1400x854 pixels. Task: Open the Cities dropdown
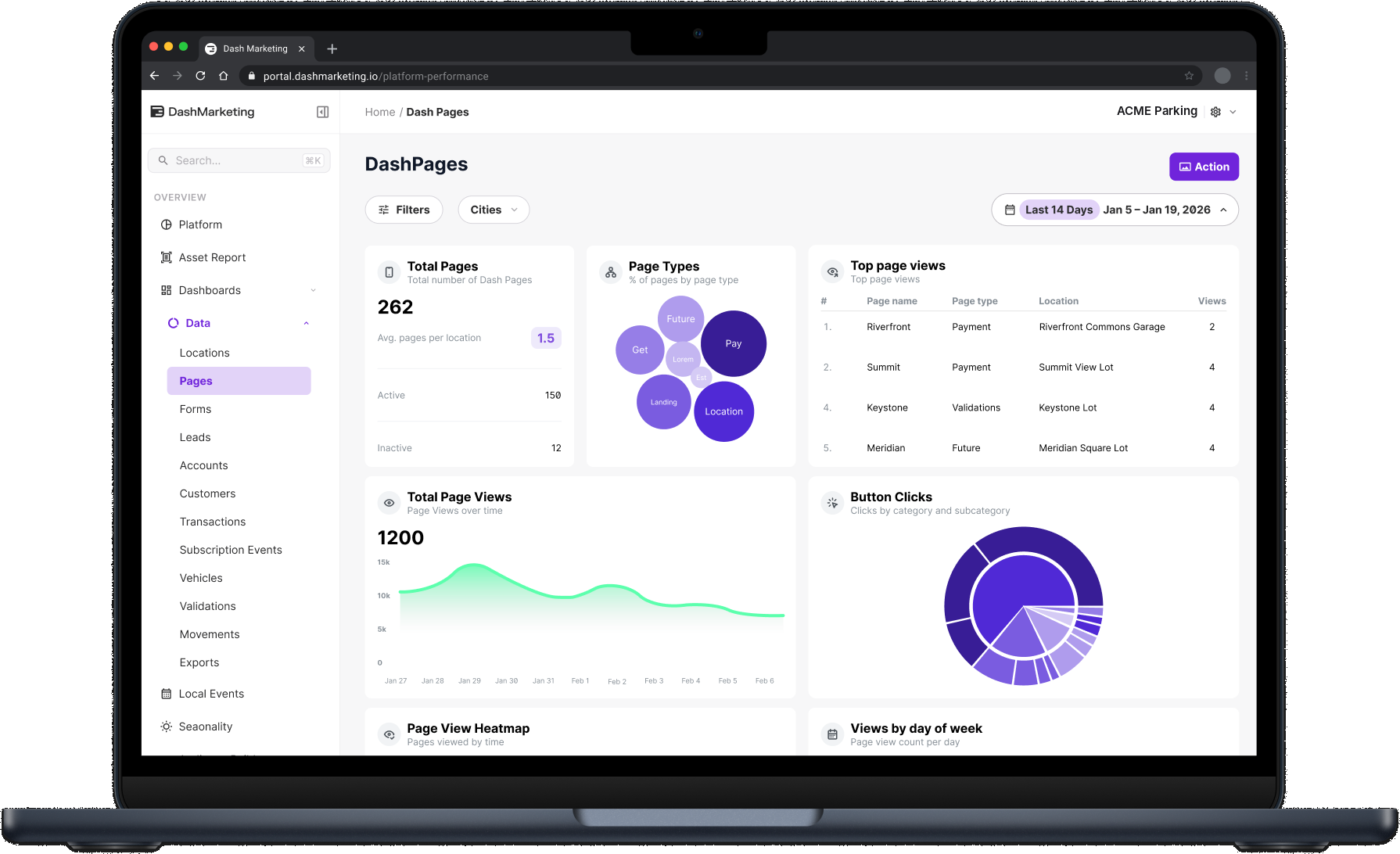[494, 210]
